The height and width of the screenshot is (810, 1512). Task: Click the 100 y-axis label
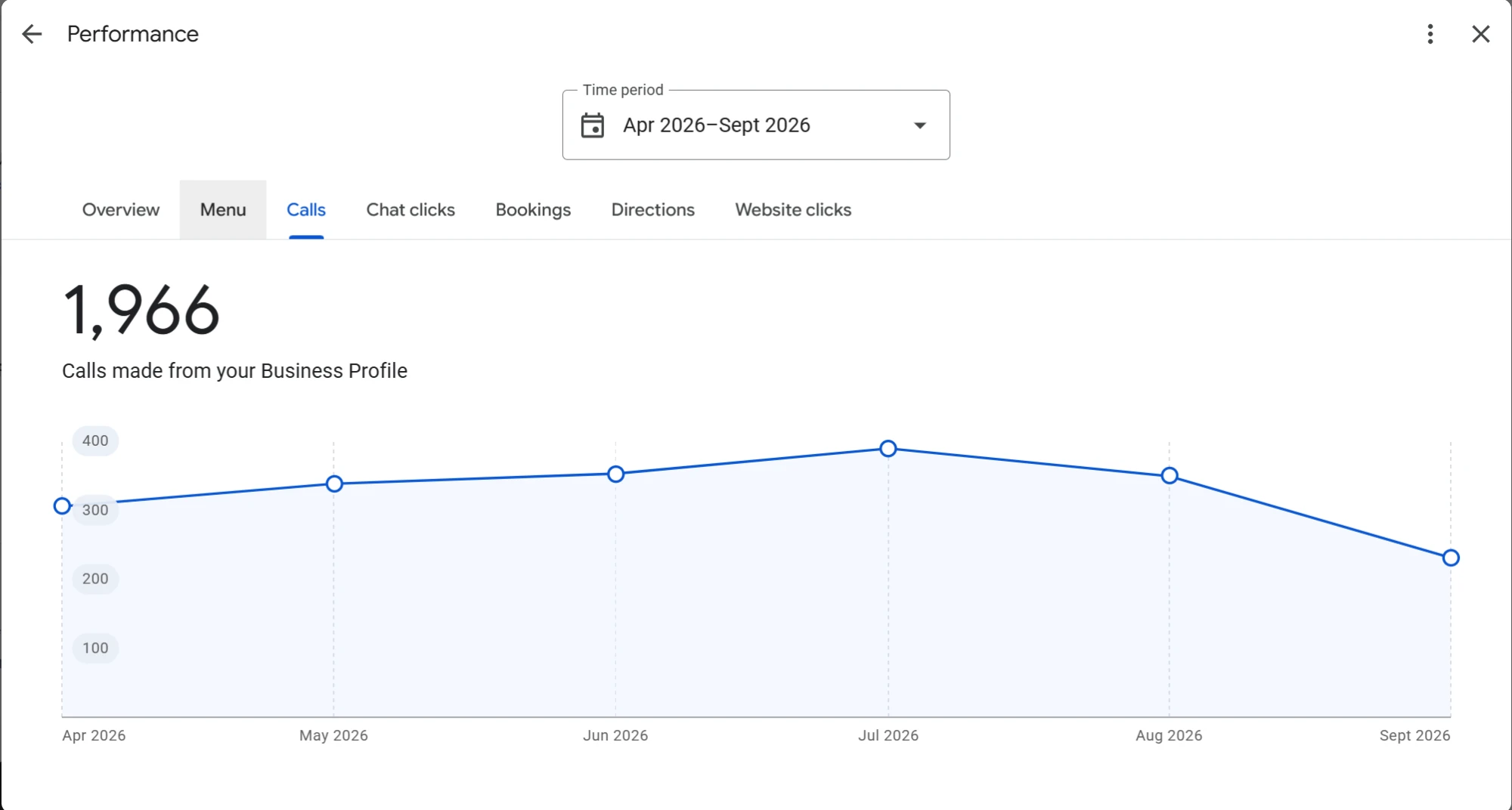tap(95, 648)
